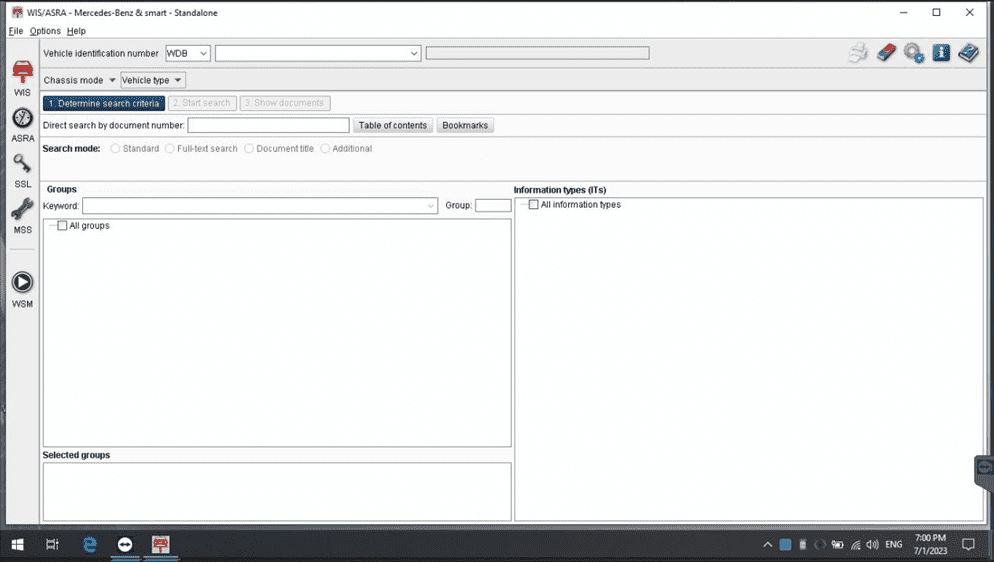Launch Microsoft Edge from taskbar
The height and width of the screenshot is (563, 994).
pyautogui.click(x=90, y=545)
